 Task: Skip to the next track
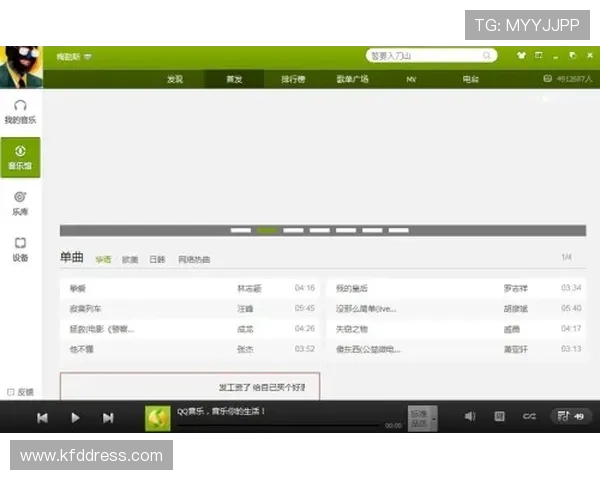pyautogui.click(x=108, y=418)
